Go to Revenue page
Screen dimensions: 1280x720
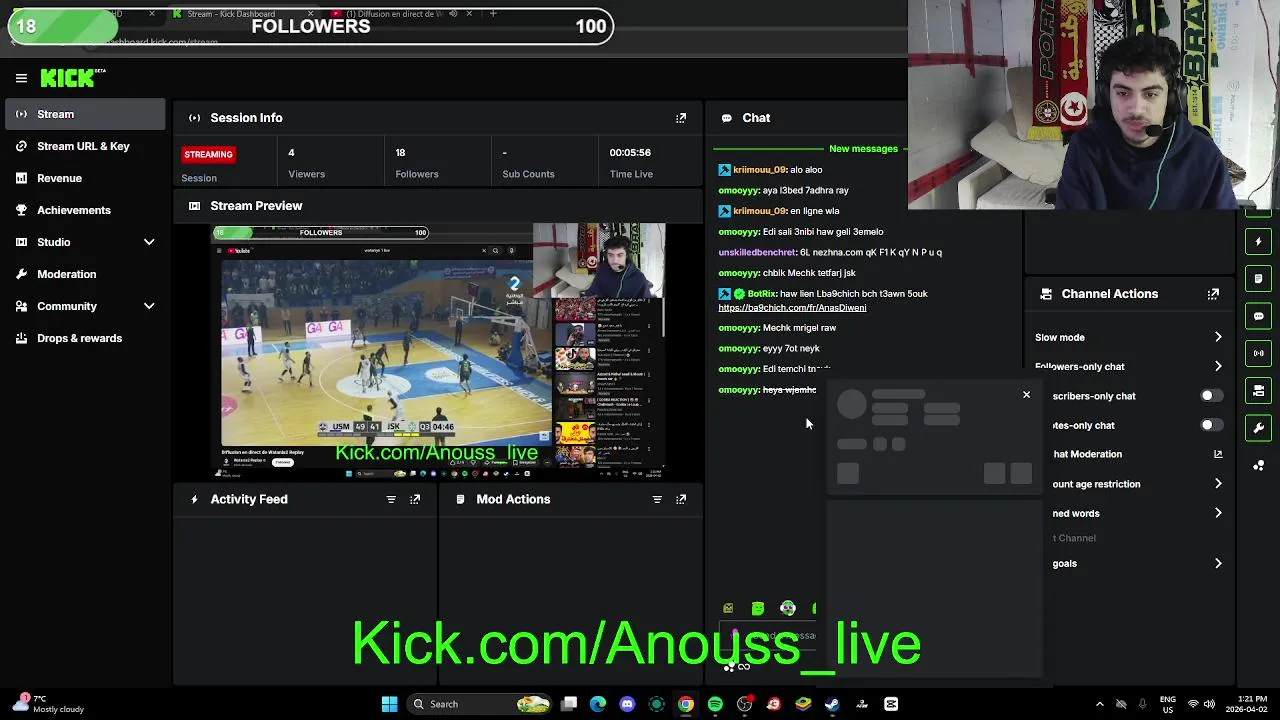(85, 178)
